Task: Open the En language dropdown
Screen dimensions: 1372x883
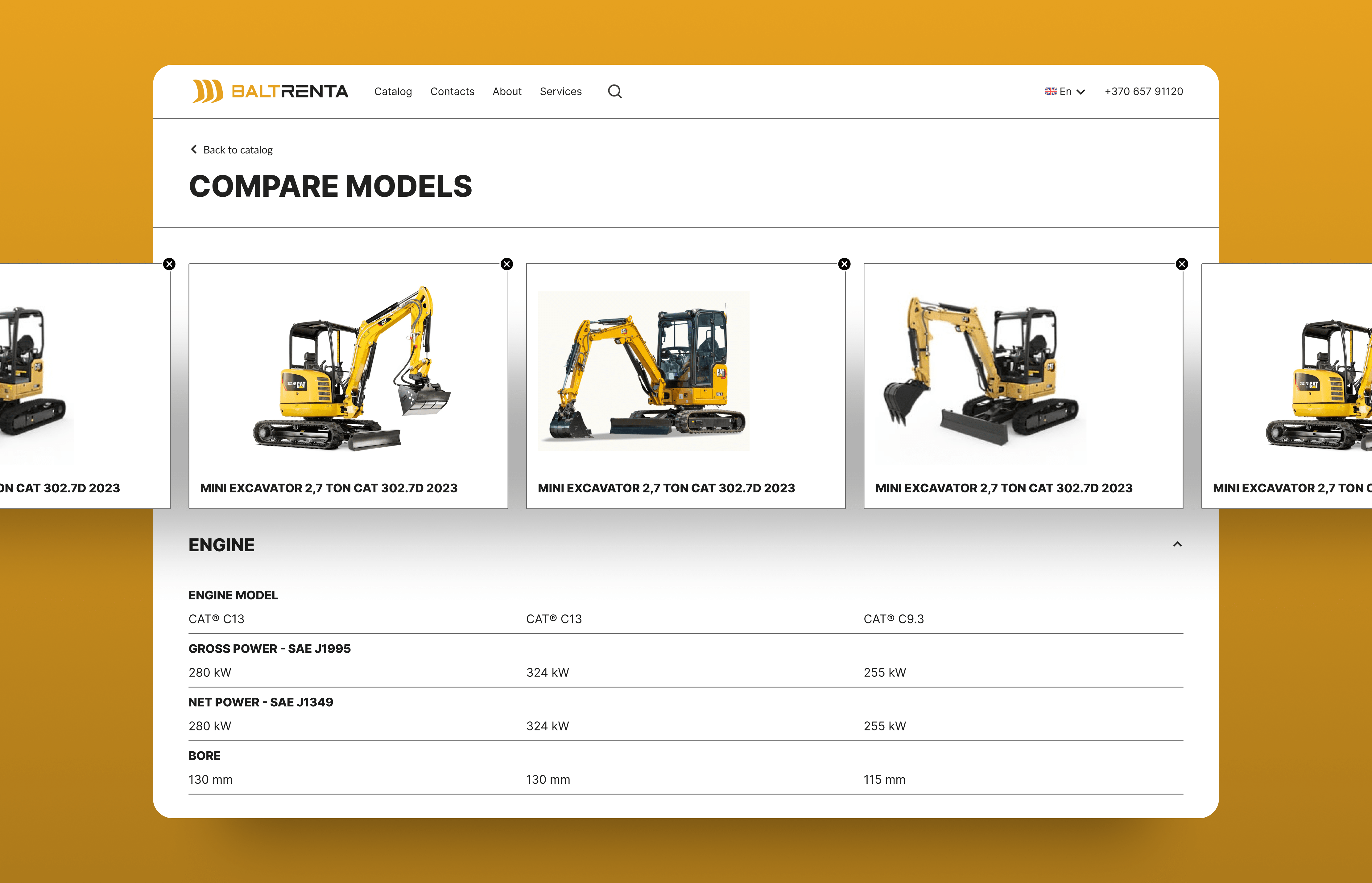Action: point(1064,92)
